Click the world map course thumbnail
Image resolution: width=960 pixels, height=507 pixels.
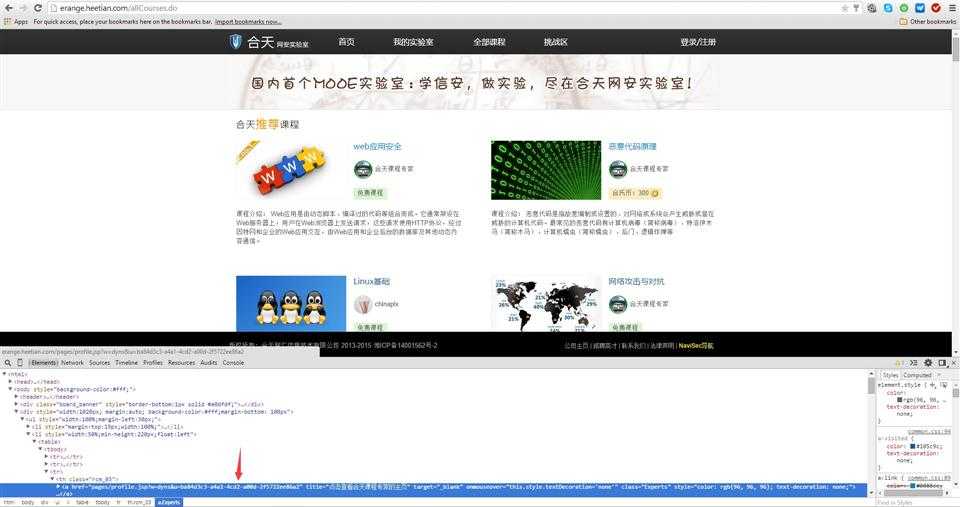pos(546,304)
